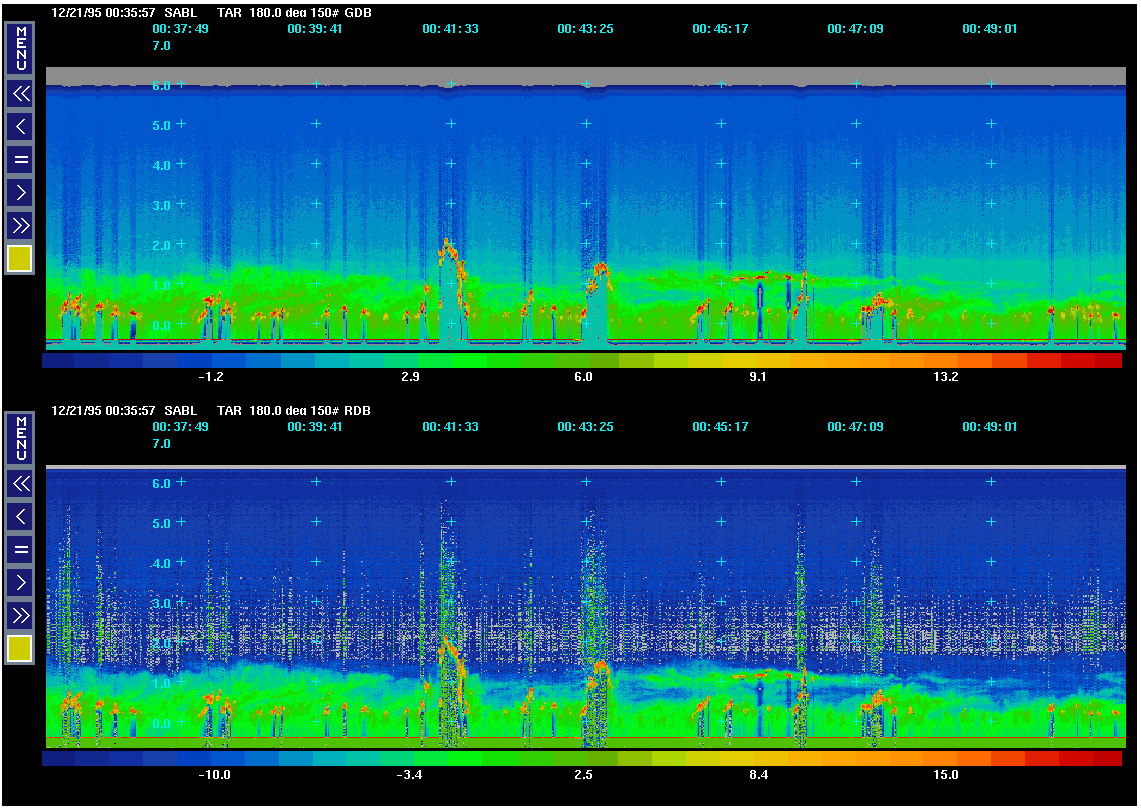Toggle the yellow square in the bottom panel
The height and width of the screenshot is (810, 1141).
(20, 649)
